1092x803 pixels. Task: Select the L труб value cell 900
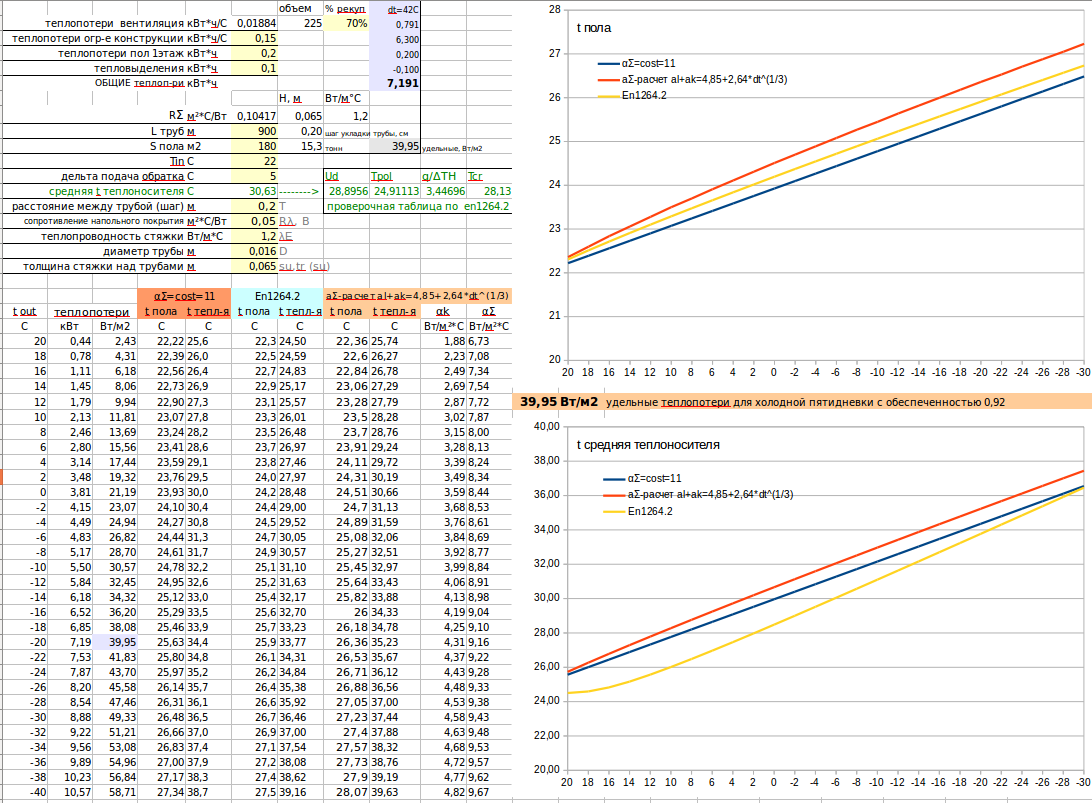pyautogui.click(x=254, y=131)
